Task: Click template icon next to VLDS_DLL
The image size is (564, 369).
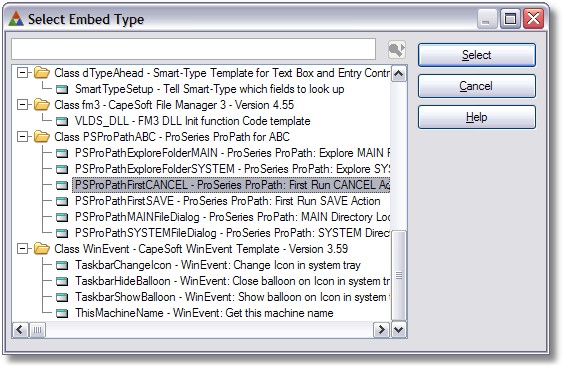Action: [x=62, y=121]
